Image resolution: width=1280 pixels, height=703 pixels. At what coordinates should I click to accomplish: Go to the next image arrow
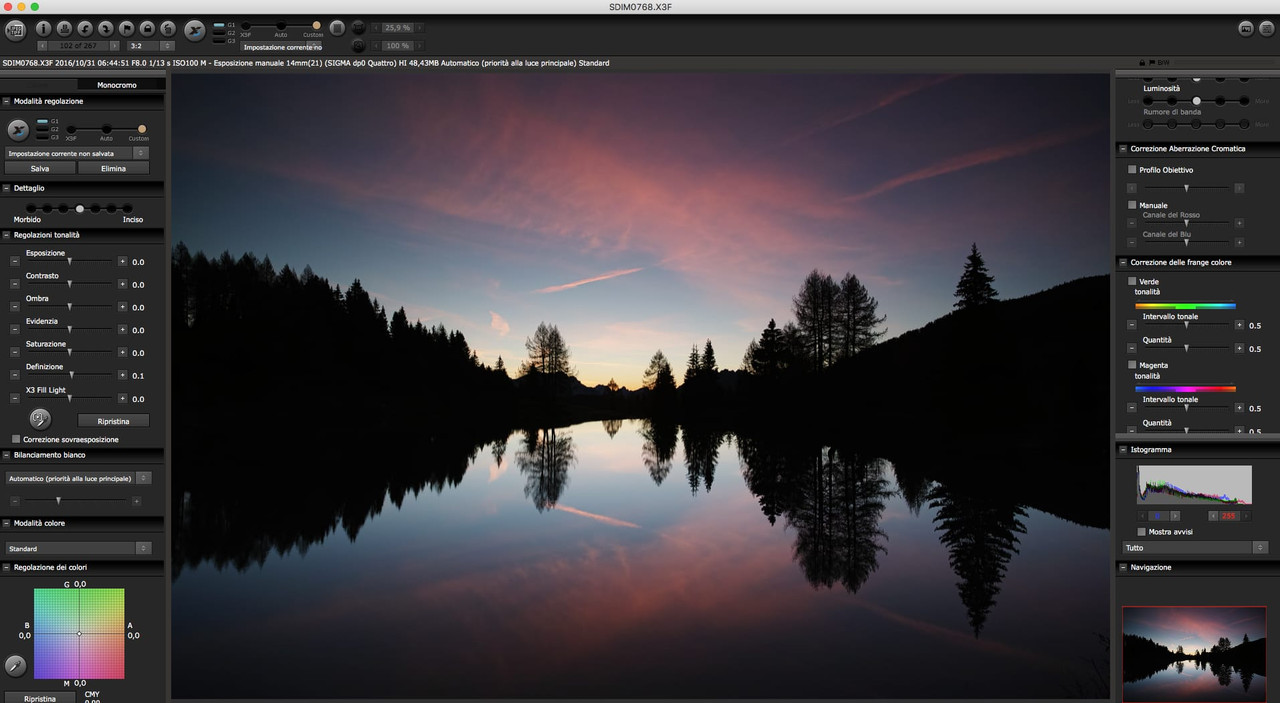pos(115,45)
